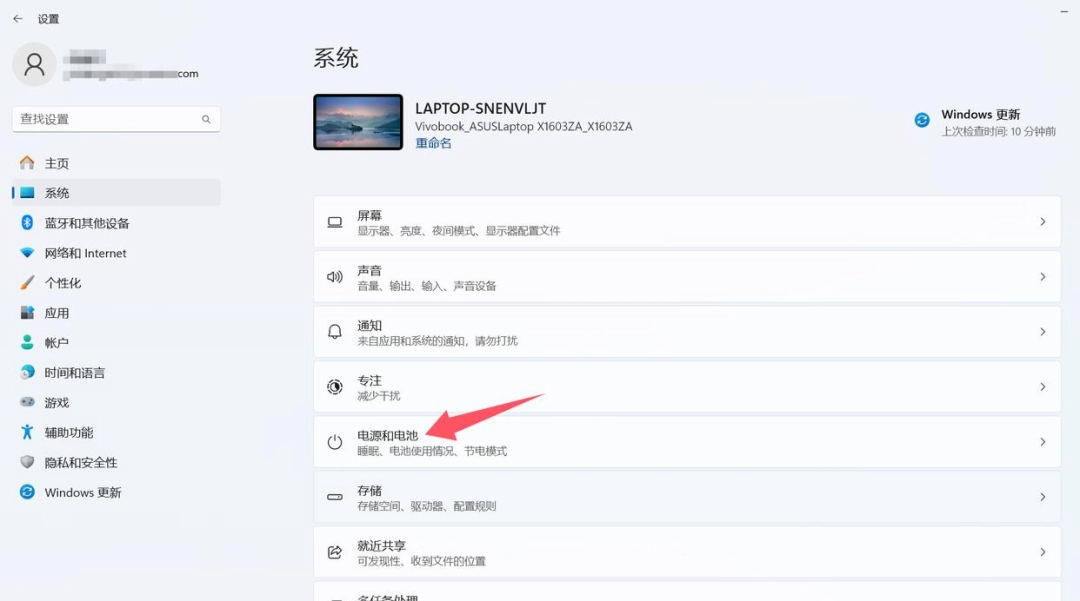Viewport: 1080px width, 601px height.
Task: Open 存储 settings via its chevron
Action: [x=1043, y=497]
